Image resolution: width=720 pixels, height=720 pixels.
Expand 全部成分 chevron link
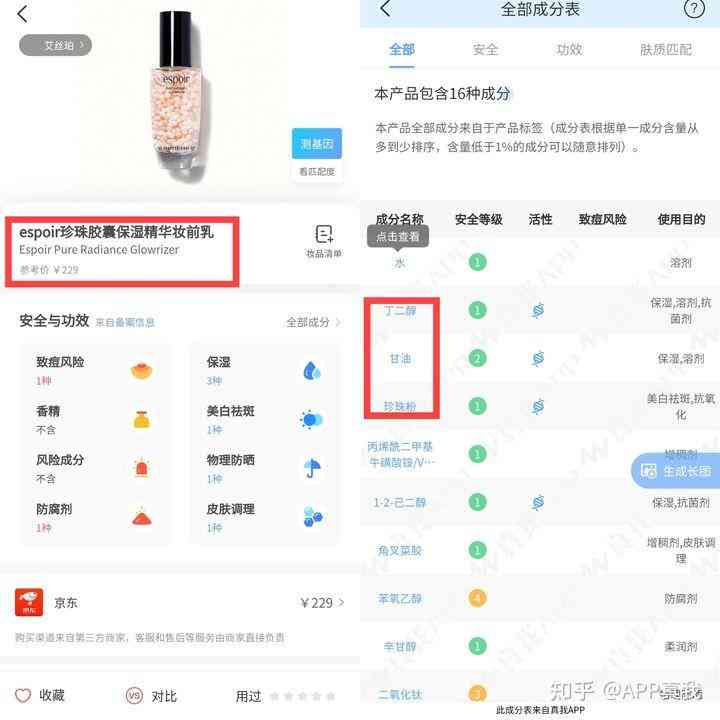338,322
